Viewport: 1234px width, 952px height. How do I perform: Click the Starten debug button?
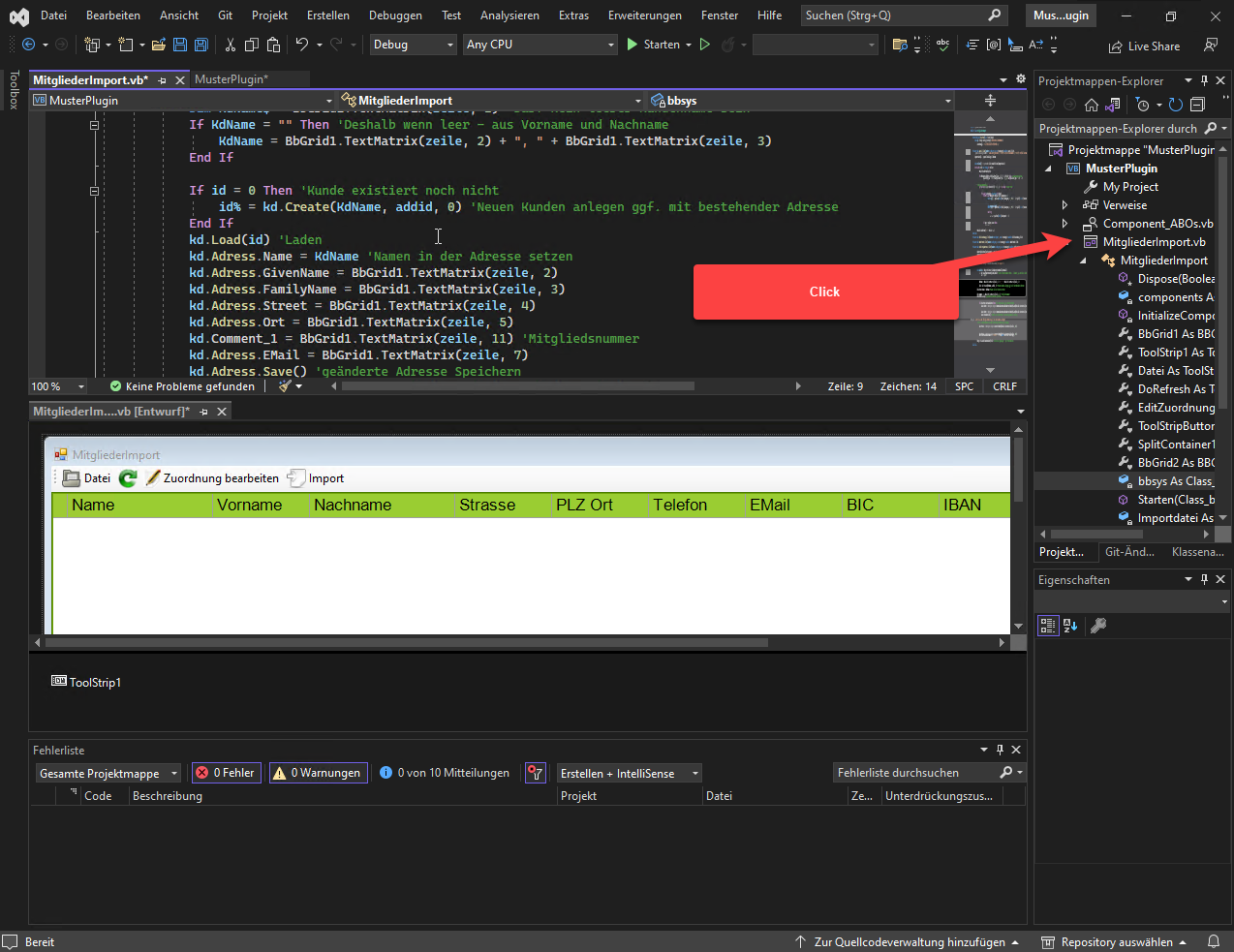click(653, 45)
